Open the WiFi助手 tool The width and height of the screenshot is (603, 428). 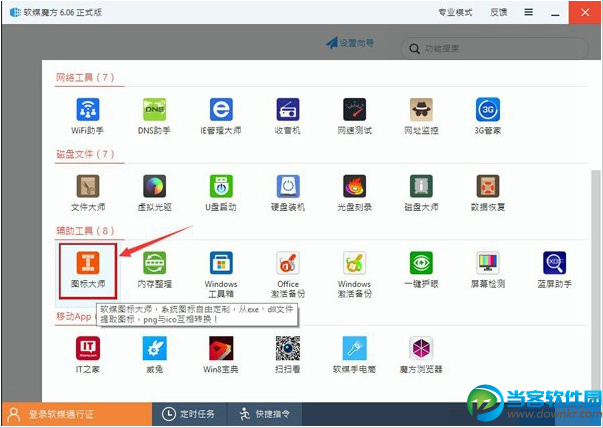(x=88, y=116)
